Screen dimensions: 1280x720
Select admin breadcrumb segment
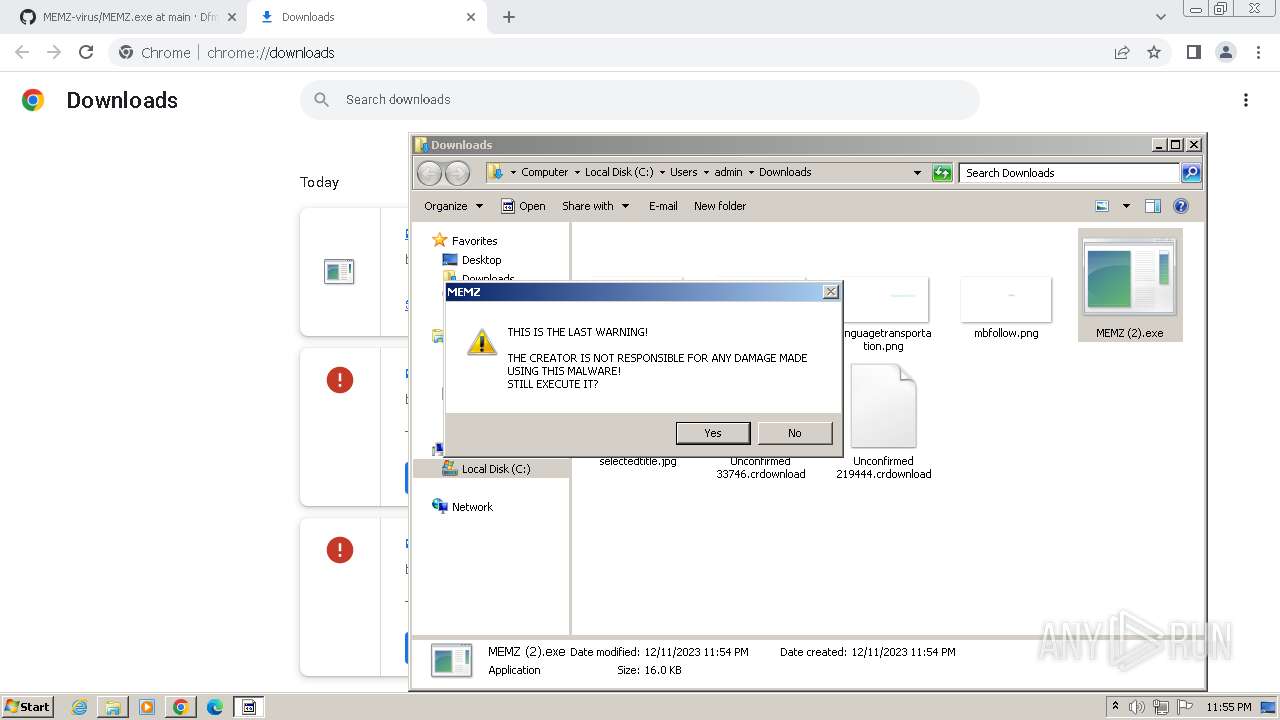728,172
